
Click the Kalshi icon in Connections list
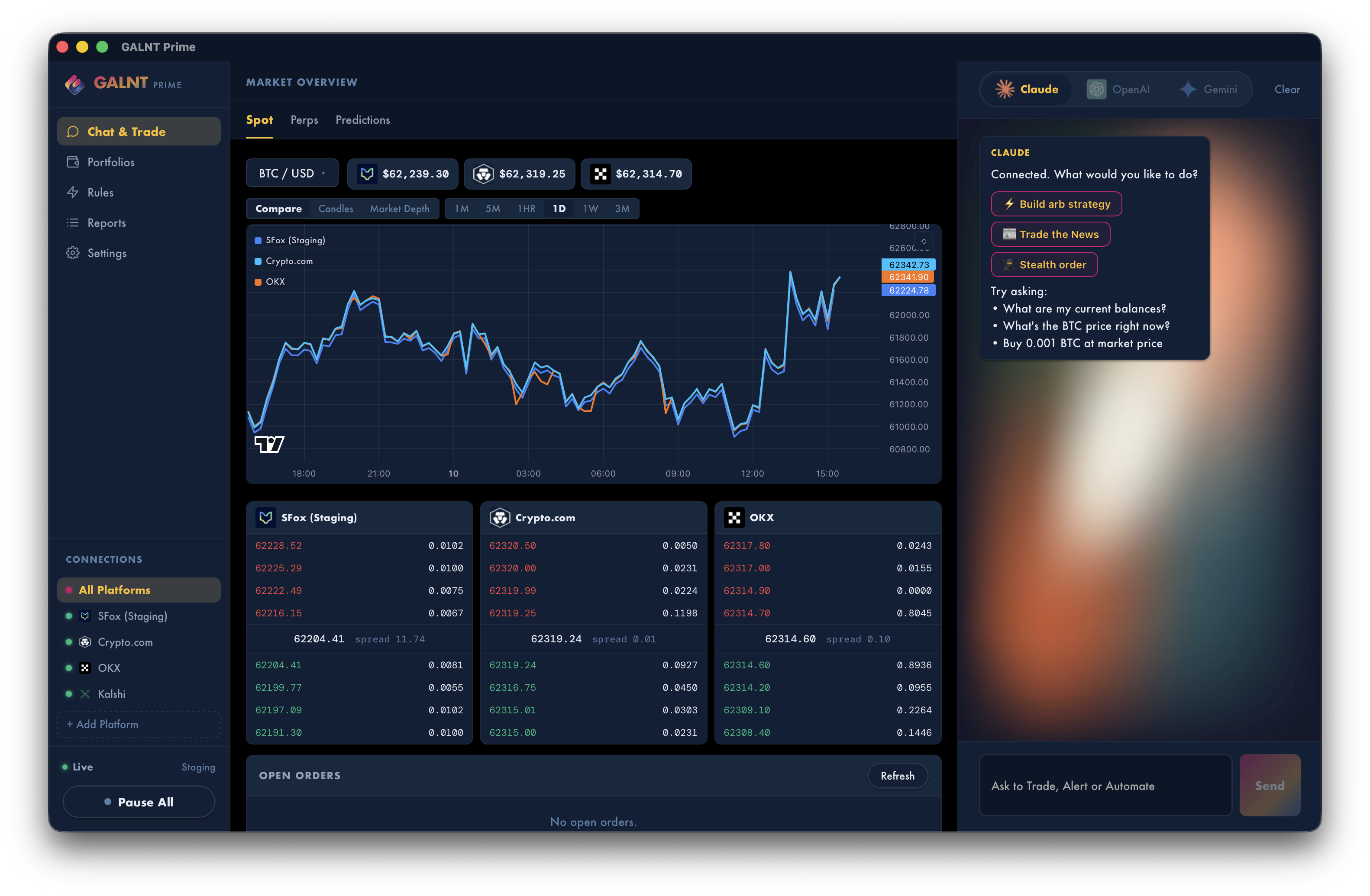coord(85,694)
